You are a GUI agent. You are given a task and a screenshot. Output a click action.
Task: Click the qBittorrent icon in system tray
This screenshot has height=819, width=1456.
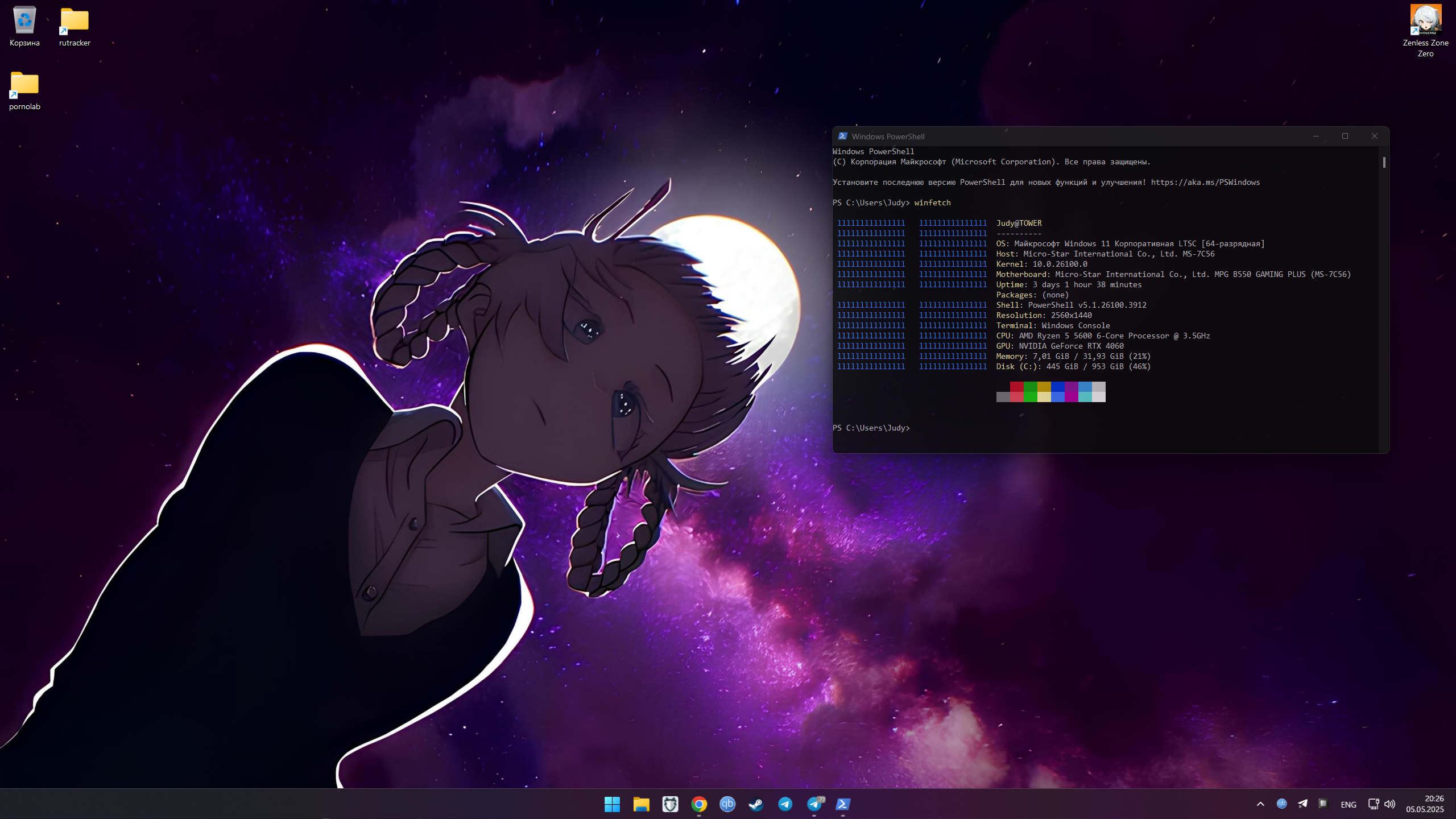[x=1281, y=804]
